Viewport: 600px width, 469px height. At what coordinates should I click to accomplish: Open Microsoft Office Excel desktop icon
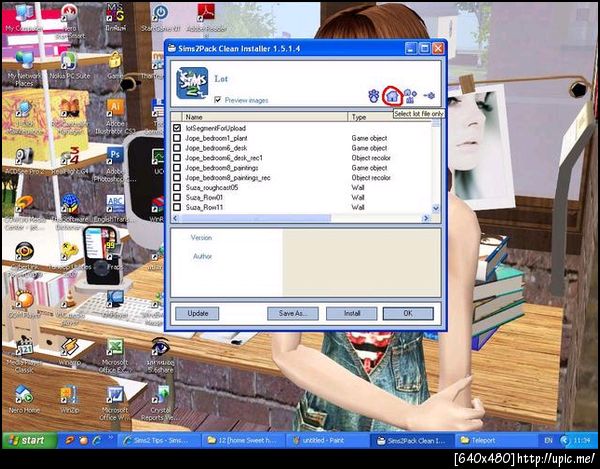(115, 355)
